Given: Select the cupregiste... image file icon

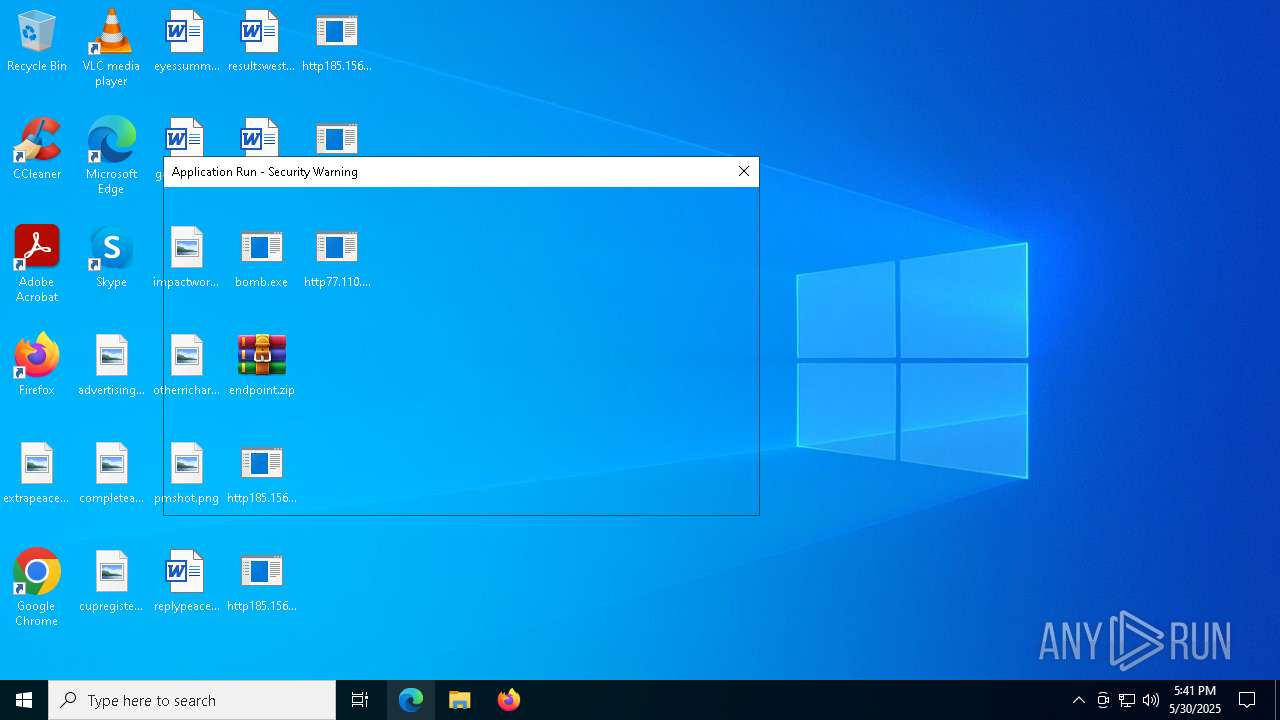Looking at the screenshot, I should click(111, 582).
